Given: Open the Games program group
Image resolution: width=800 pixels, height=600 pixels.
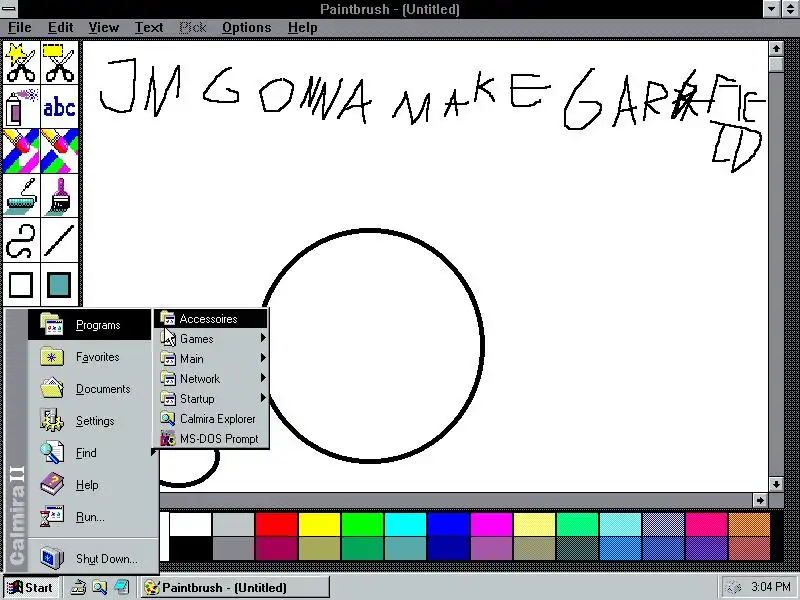Looking at the screenshot, I should 211,339.
